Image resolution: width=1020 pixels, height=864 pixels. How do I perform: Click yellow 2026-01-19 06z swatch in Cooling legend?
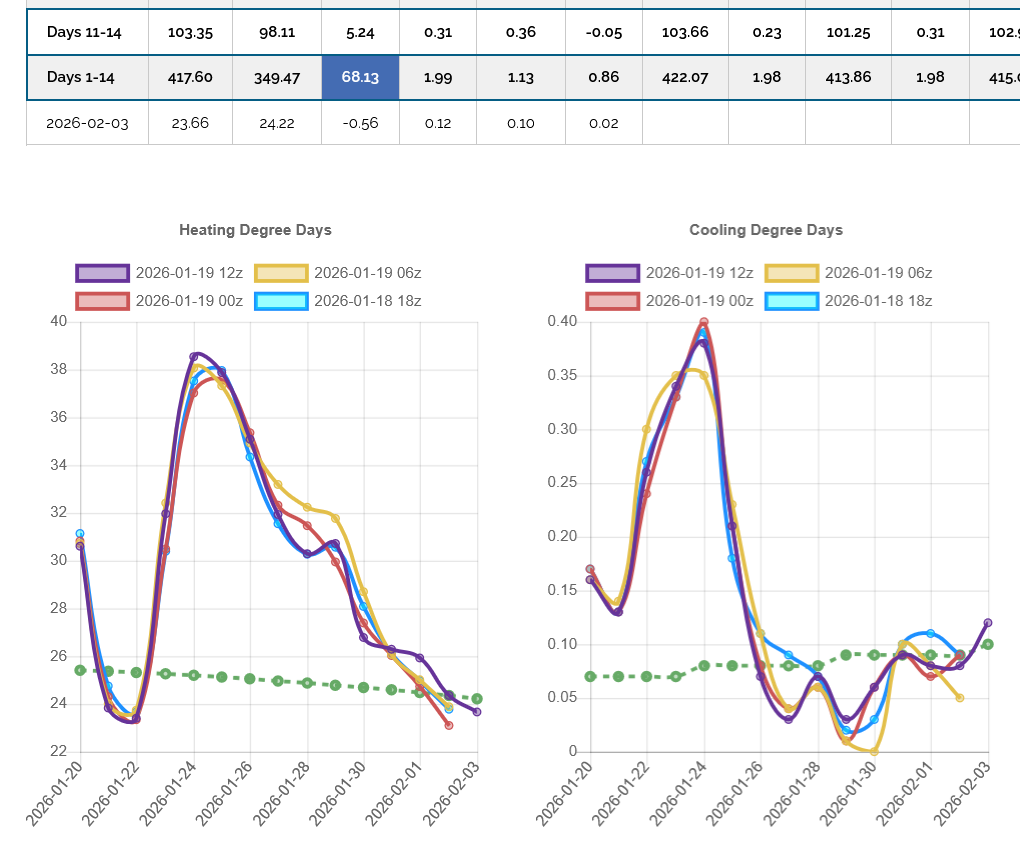point(791,273)
